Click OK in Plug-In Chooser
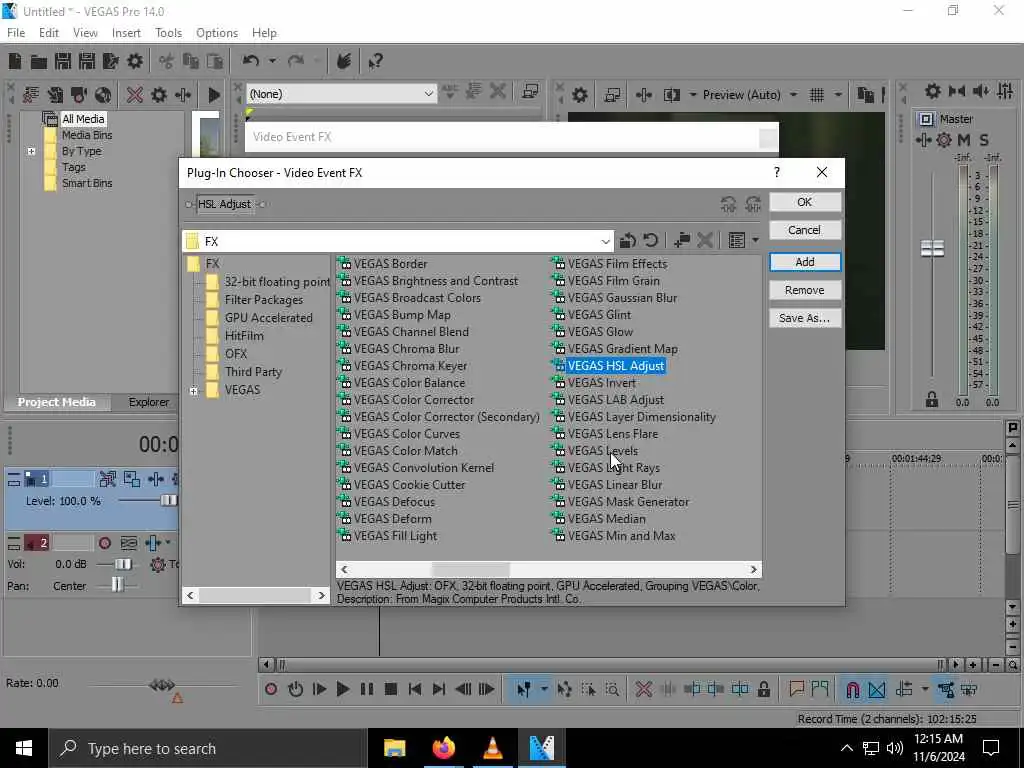 [805, 202]
